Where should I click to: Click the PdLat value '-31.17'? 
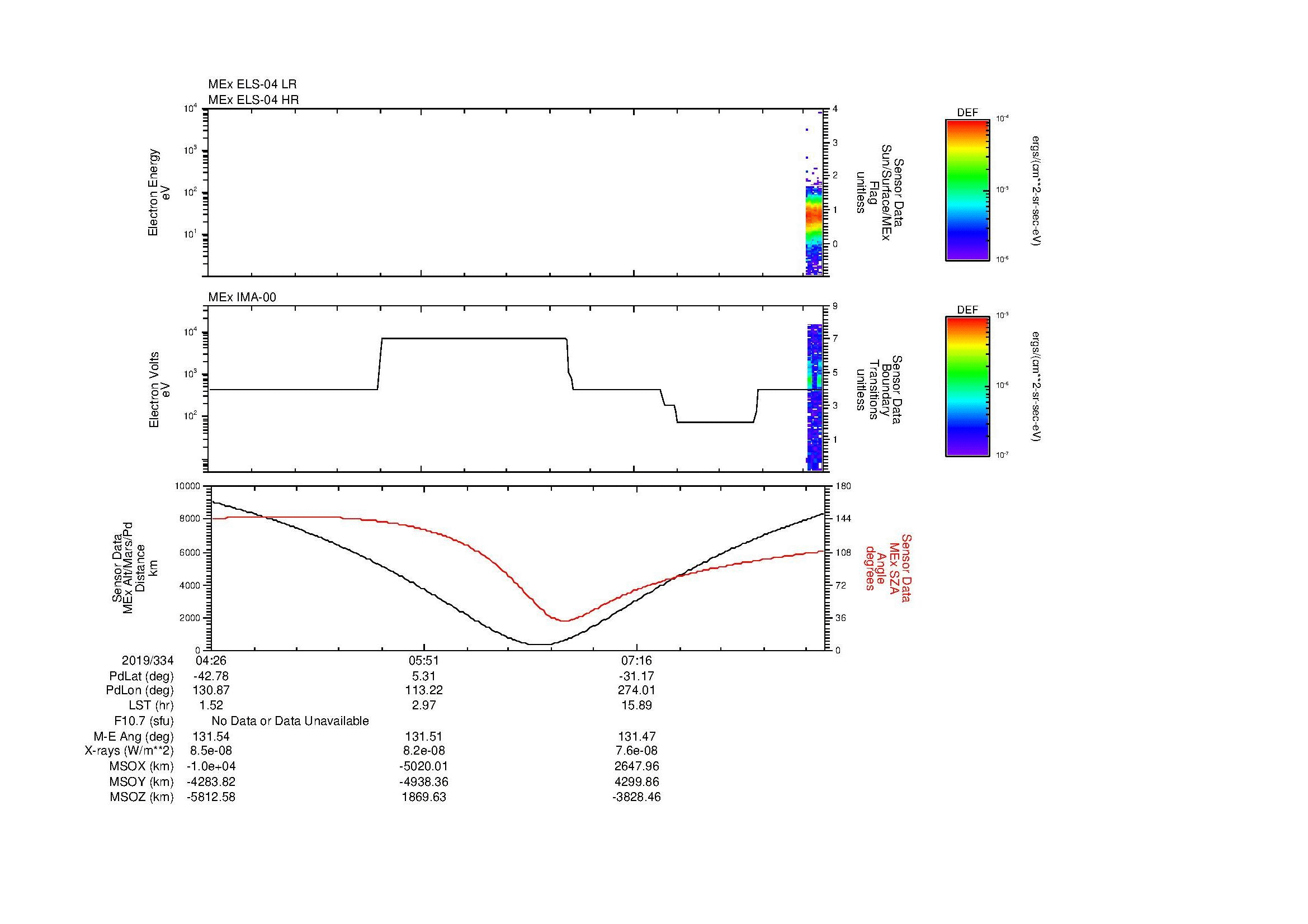[636, 676]
